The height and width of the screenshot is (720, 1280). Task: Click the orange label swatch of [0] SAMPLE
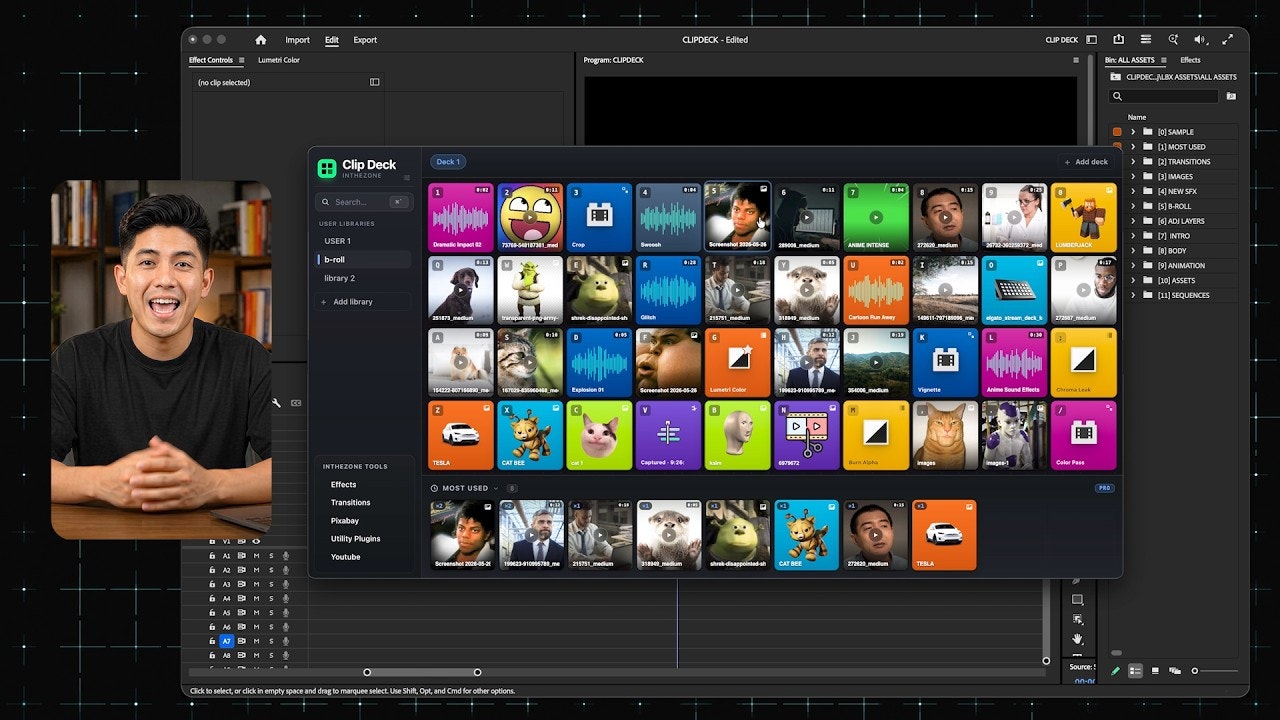1117,132
